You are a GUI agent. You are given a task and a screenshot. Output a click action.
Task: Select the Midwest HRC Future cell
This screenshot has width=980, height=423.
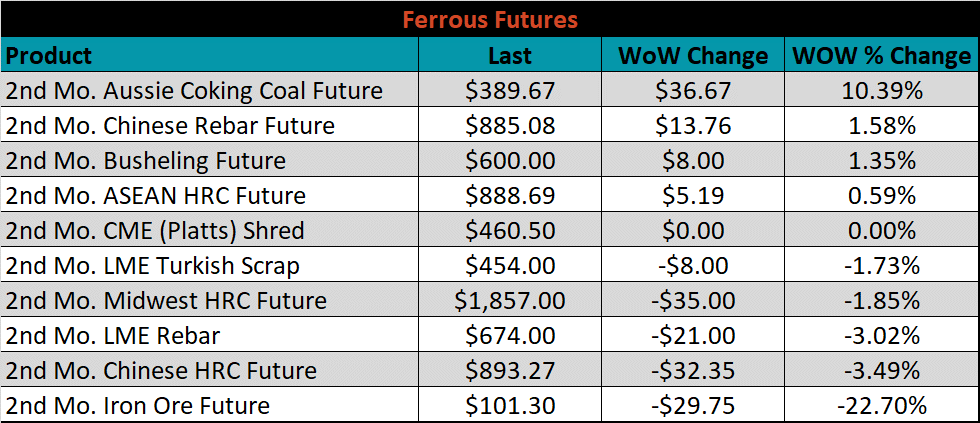(210, 300)
